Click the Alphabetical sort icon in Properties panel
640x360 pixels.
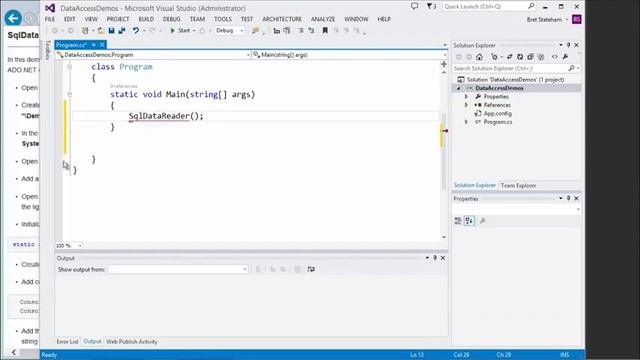tap(469, 221)
